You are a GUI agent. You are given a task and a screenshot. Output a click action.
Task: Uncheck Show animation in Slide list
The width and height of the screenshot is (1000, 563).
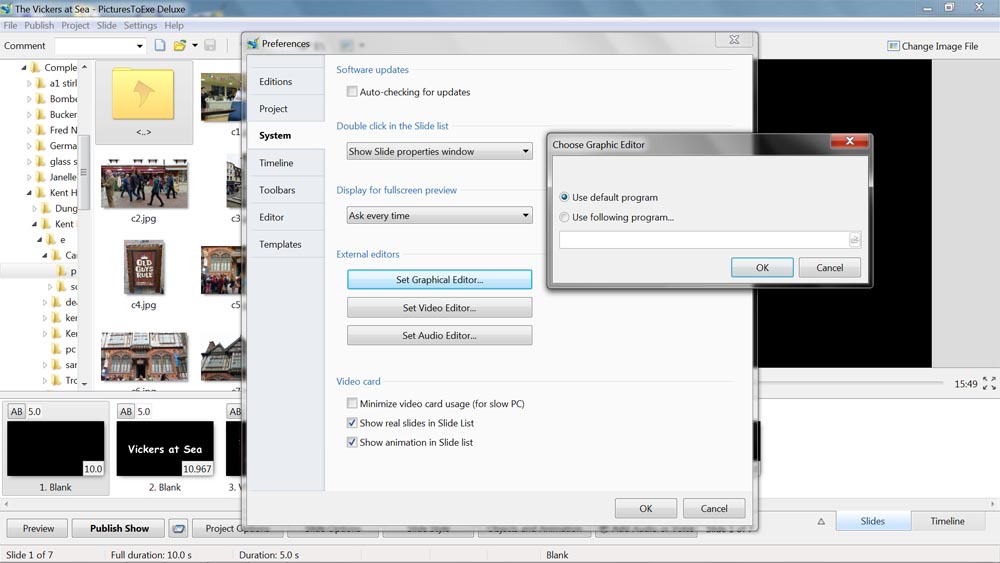[x=352, y=442]
